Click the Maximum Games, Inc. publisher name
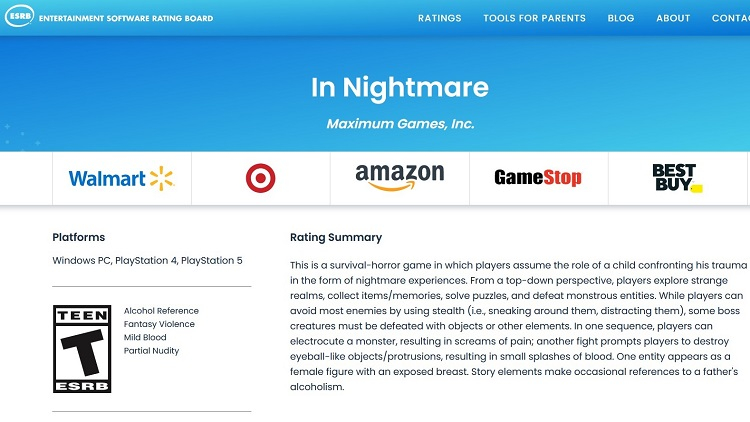This screenshot has height=422, width=750. (x=400, y=124)
